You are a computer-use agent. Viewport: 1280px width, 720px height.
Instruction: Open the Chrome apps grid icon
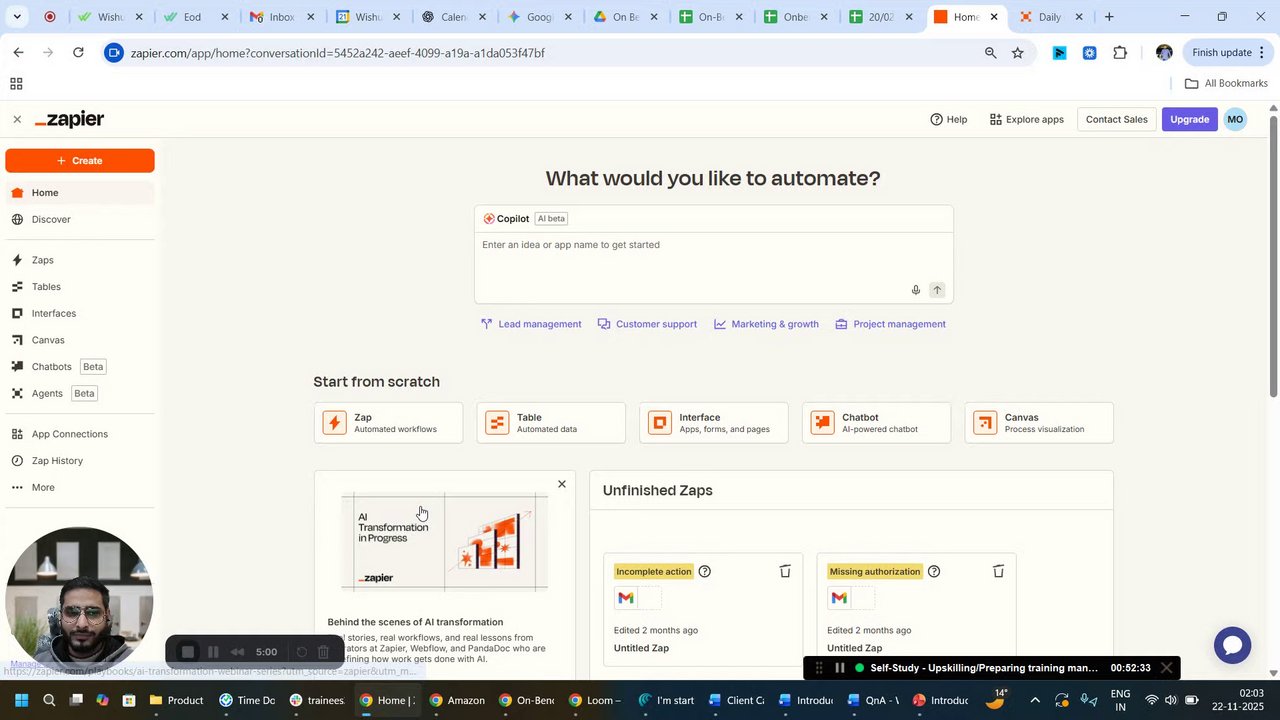pos(16,84)
